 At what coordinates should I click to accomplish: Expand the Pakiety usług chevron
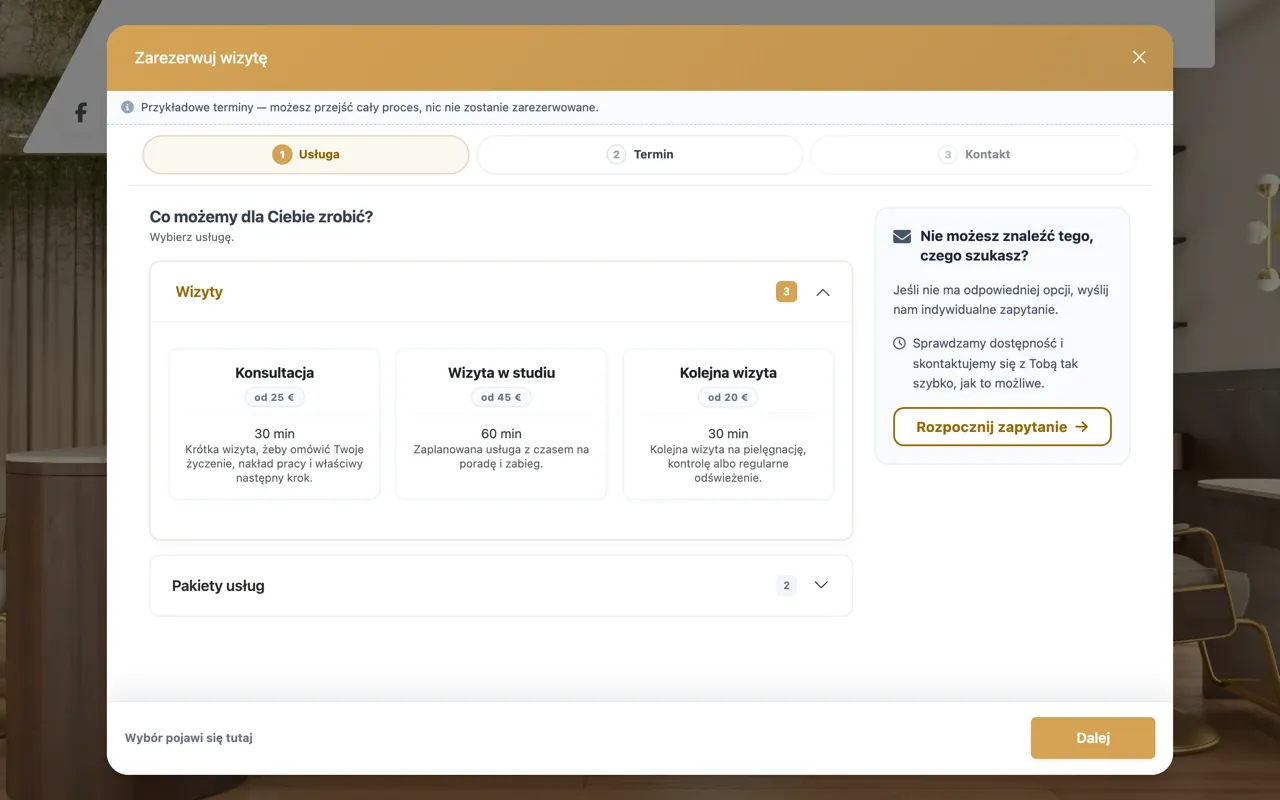pos(821,585)
